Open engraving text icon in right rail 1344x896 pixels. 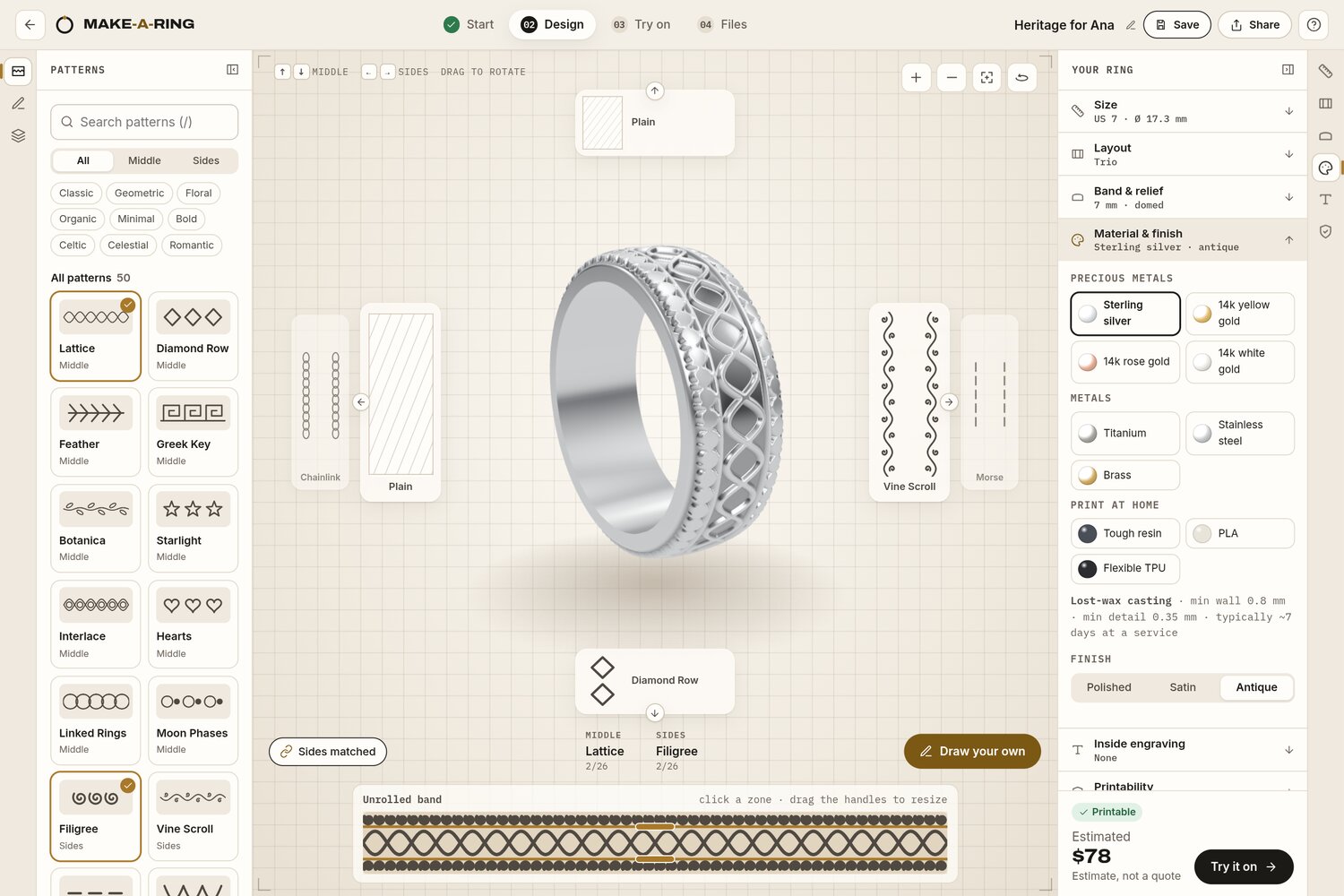1325,200
